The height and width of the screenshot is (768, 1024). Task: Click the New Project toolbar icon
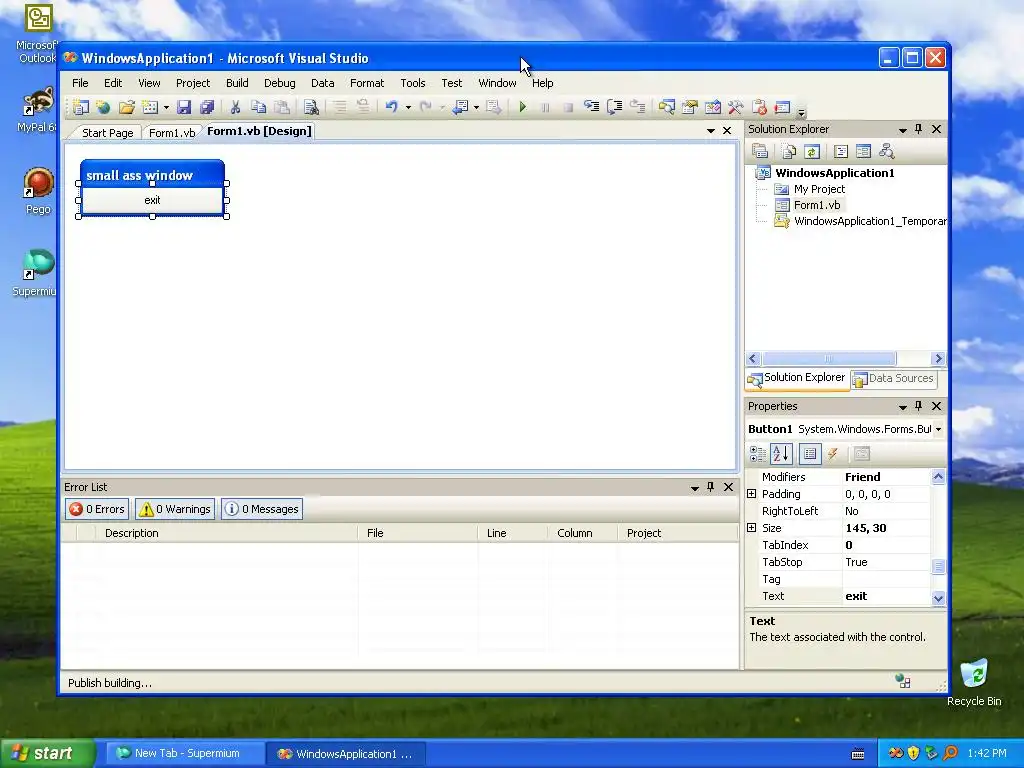point(81,107)
